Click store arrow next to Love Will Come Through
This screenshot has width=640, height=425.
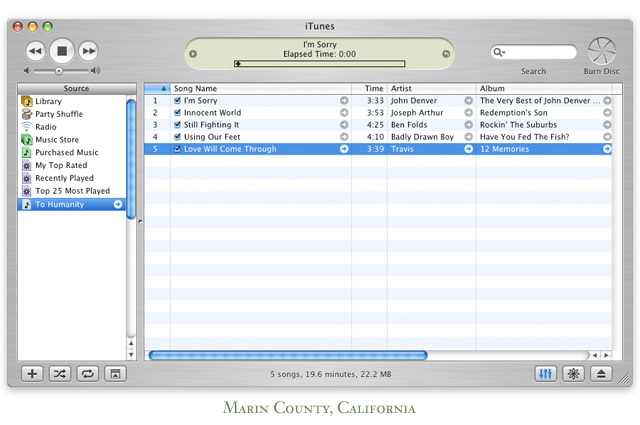pyautogui.click(x=344, y=149)
